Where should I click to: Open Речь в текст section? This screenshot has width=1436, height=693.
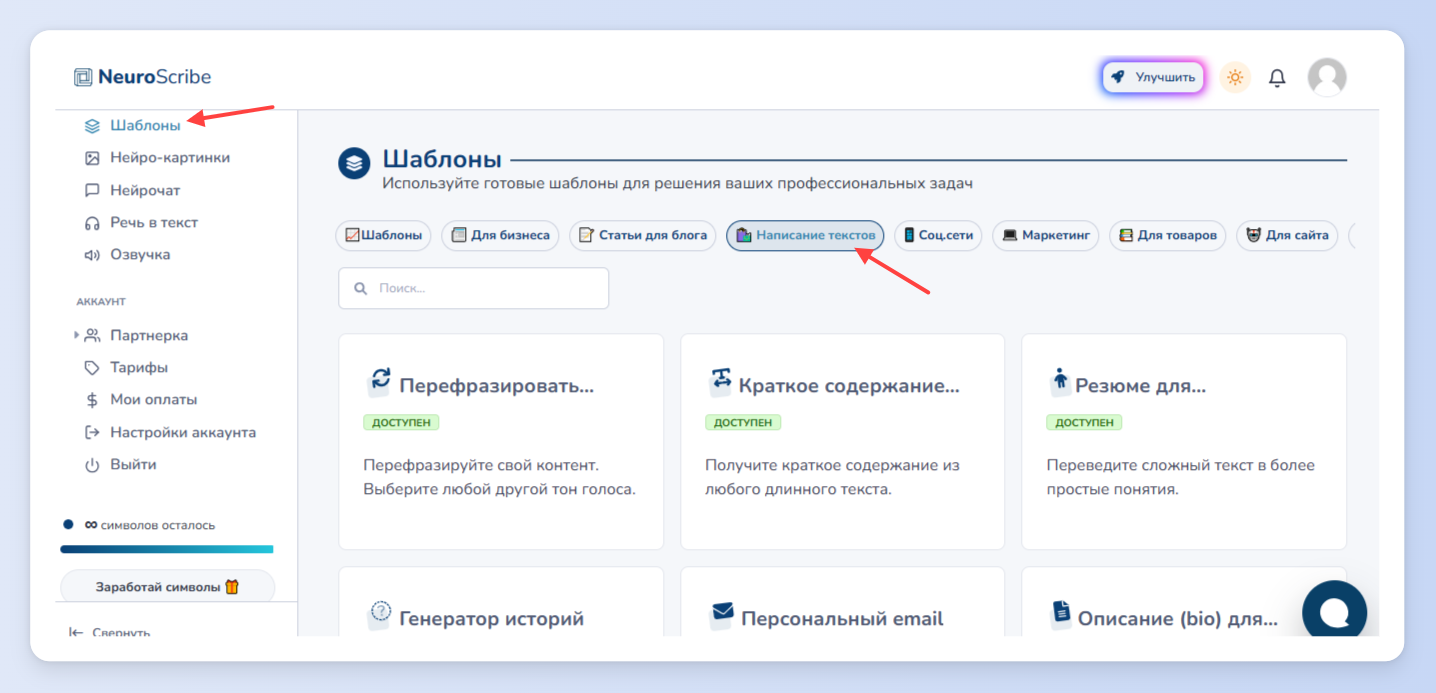pyautogui.click(x=154, y=222)
